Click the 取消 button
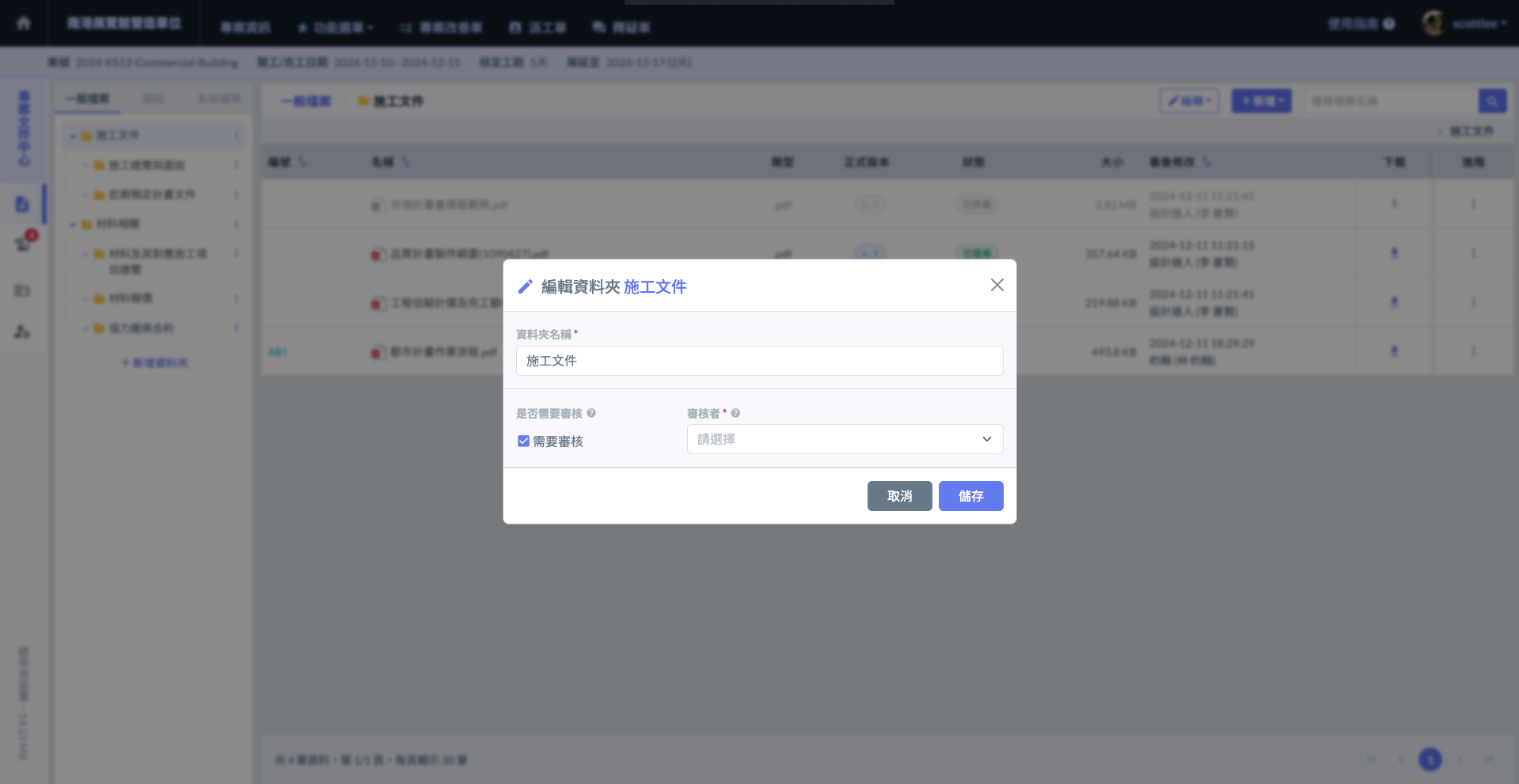This screenshot has width=1519, height=784. click(x=899, y=496)
